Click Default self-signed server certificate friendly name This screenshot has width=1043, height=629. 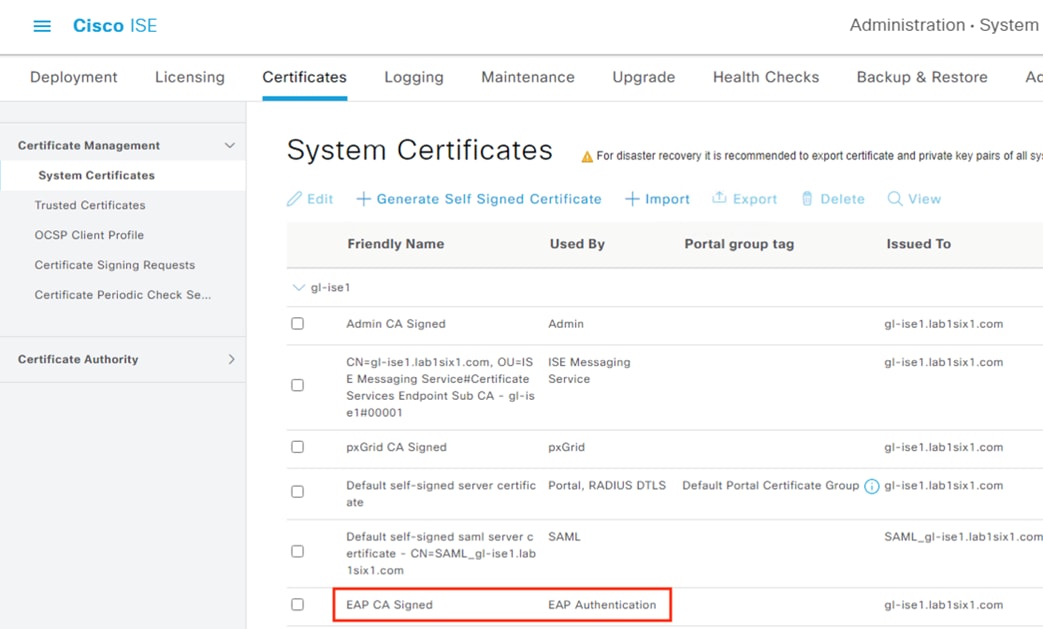pos(440,493)
